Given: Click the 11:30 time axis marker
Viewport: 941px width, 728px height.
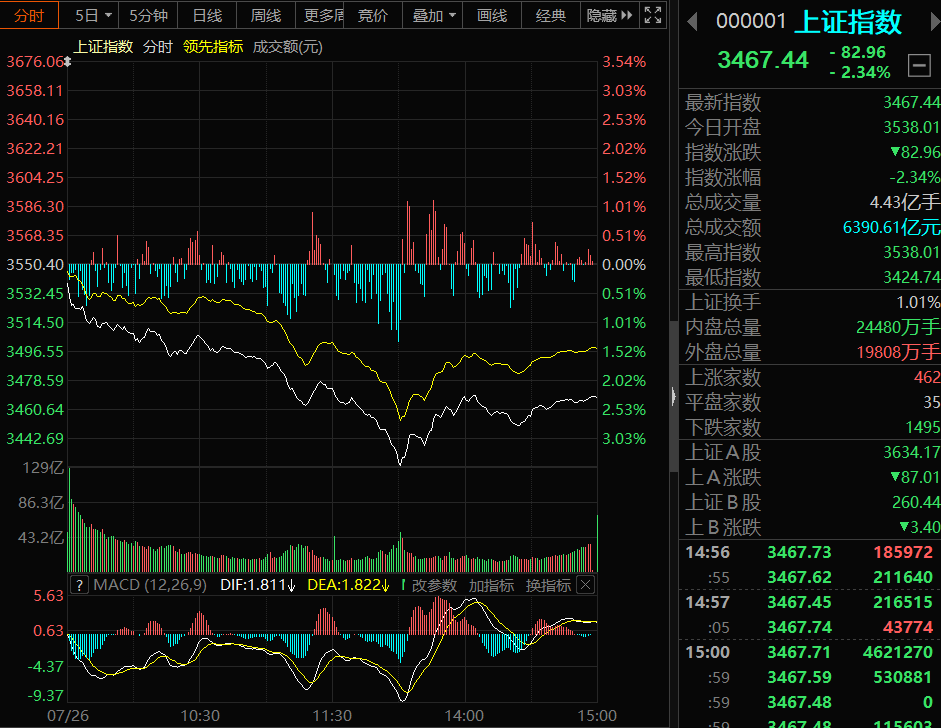Looking at the screenshot, I should (x=332, y=716).
